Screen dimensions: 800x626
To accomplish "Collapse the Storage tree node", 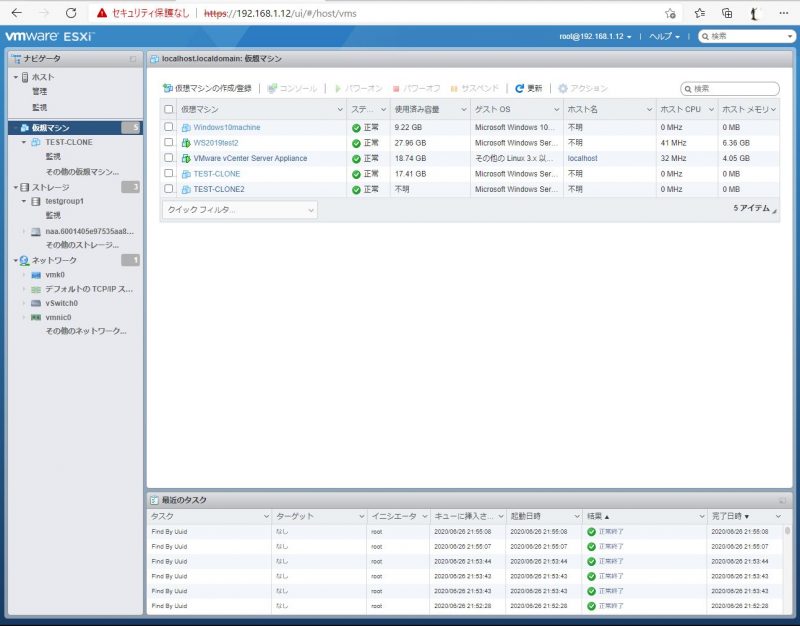I will point(16,188).
